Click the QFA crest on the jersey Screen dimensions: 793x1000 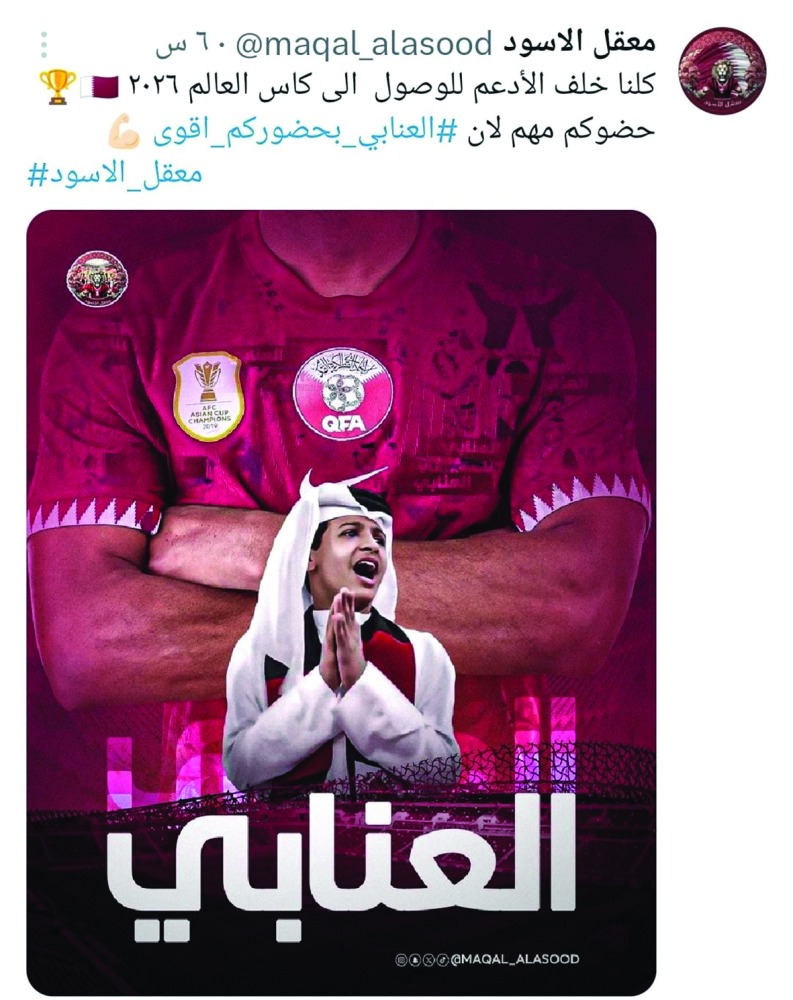[343, 393]
